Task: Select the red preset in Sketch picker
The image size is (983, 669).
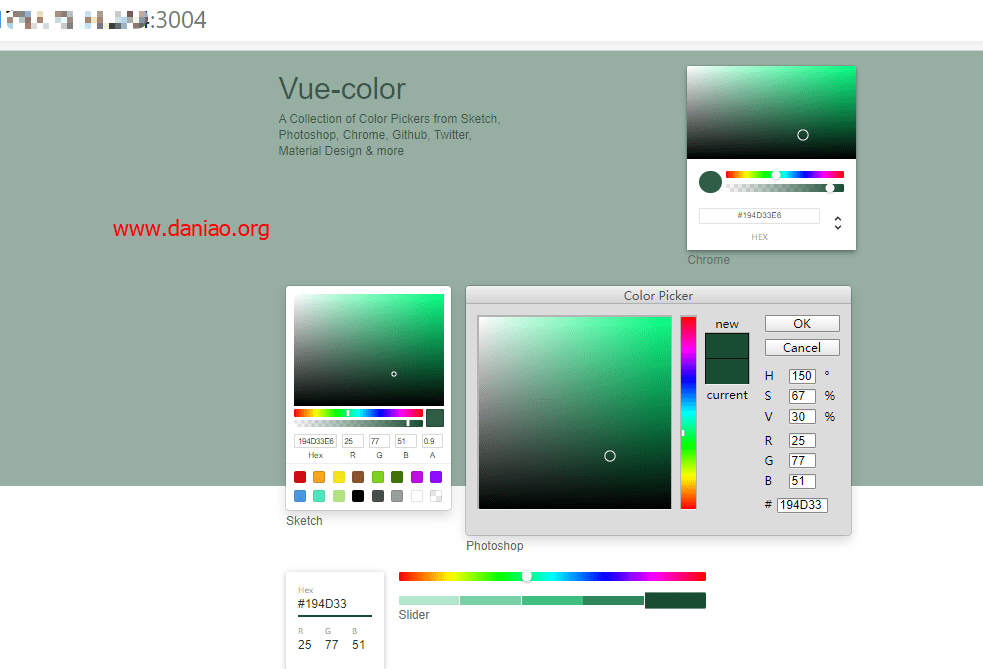Action: point(300,477)
